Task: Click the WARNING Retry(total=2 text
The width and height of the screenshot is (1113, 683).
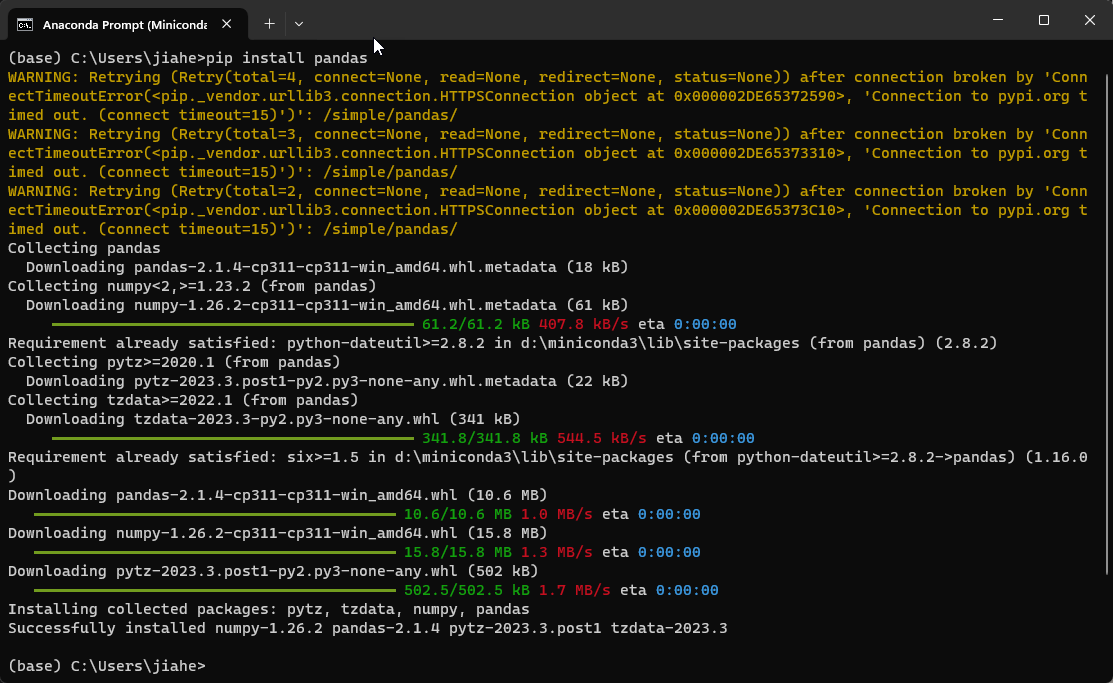Action: (x=547, y=209)
